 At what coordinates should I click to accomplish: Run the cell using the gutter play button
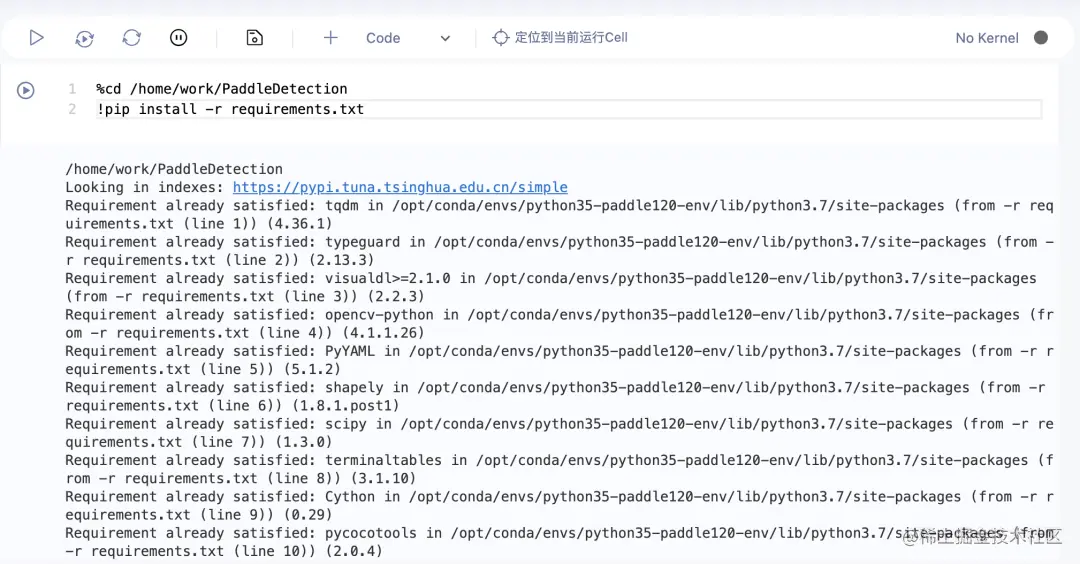pyautogui.click(x=25, y=90)
